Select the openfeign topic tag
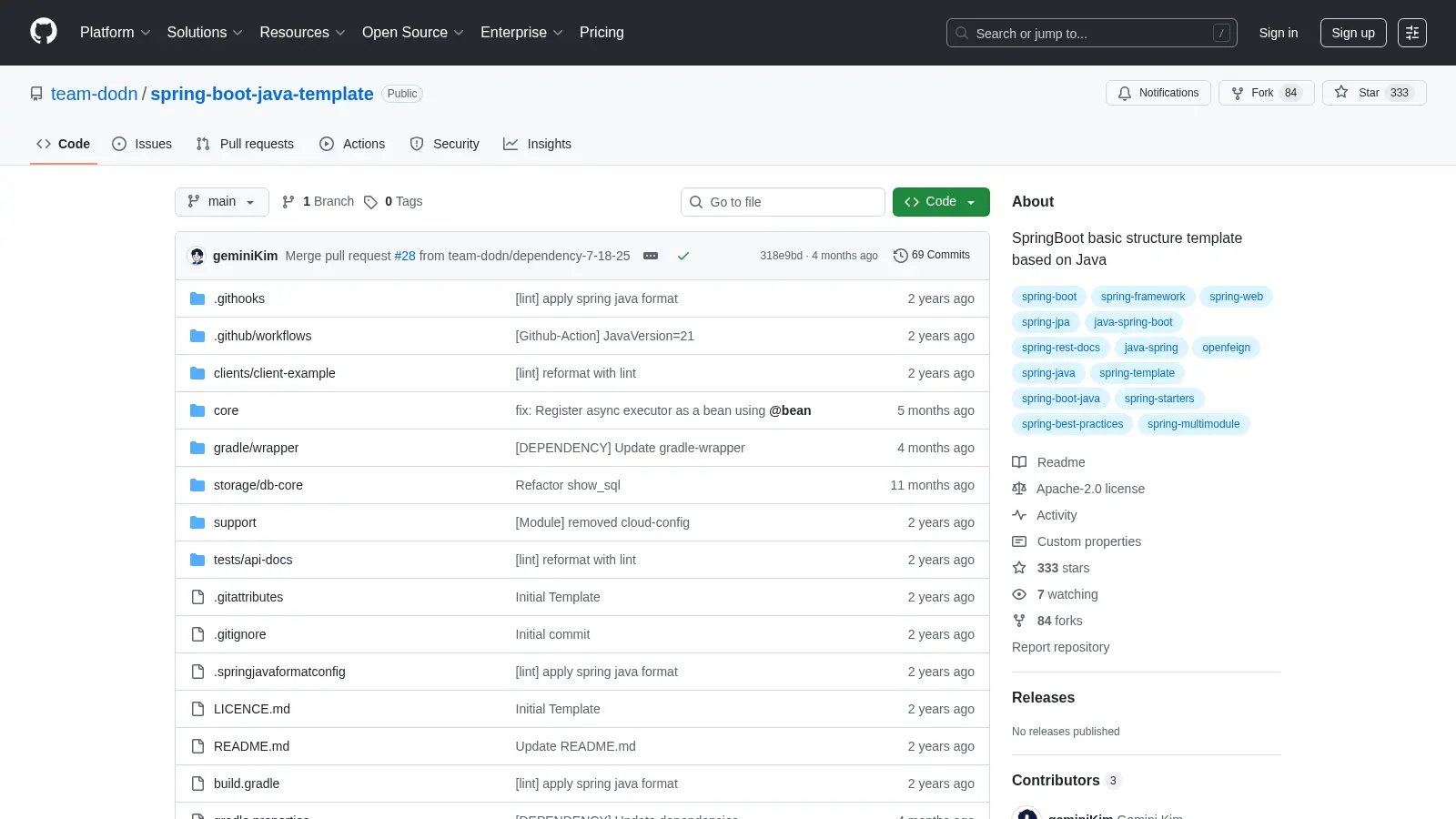Viewport: 1456px width, 819px height. 1226,348
